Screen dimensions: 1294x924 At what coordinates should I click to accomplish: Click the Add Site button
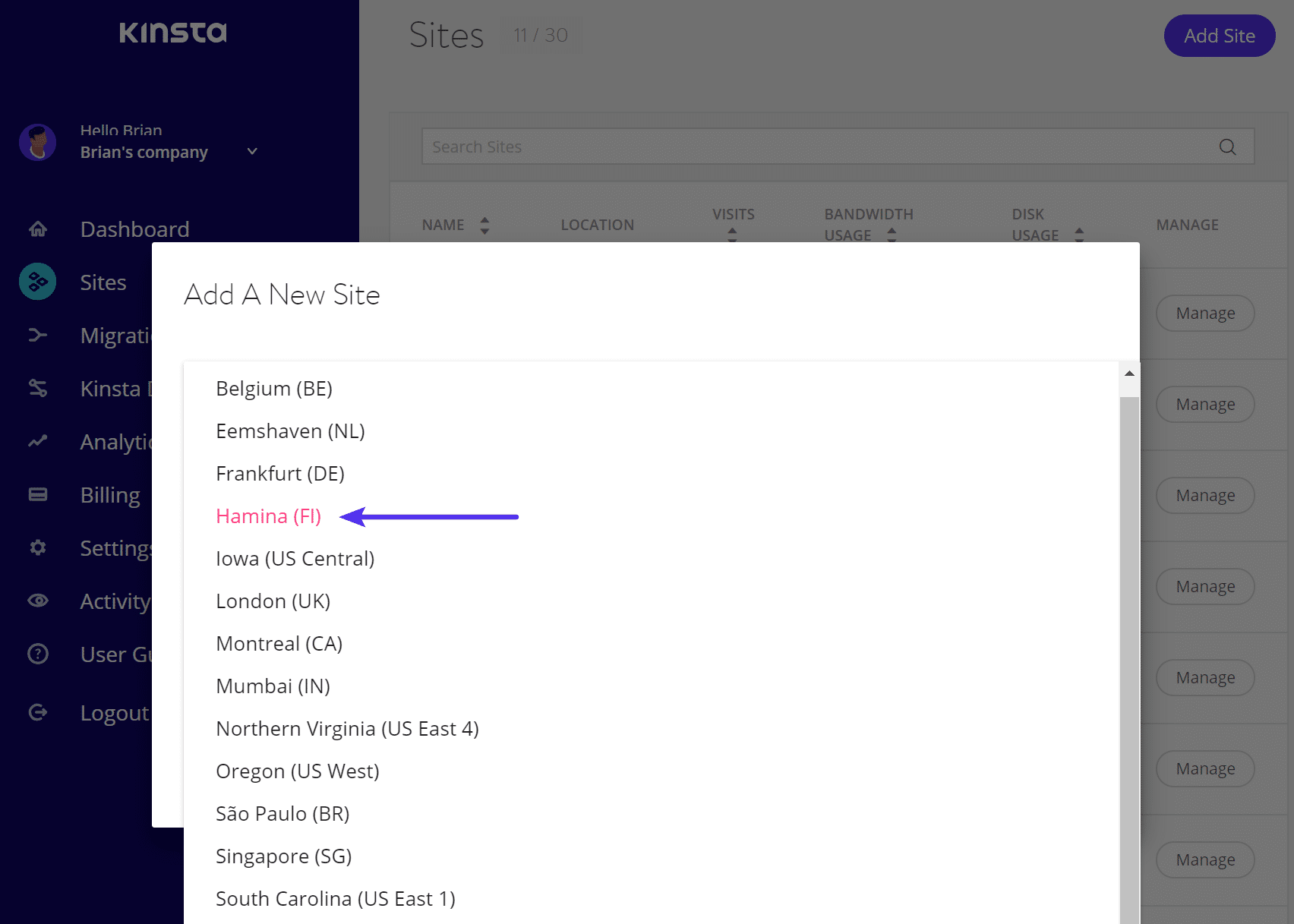point(1219,36)
